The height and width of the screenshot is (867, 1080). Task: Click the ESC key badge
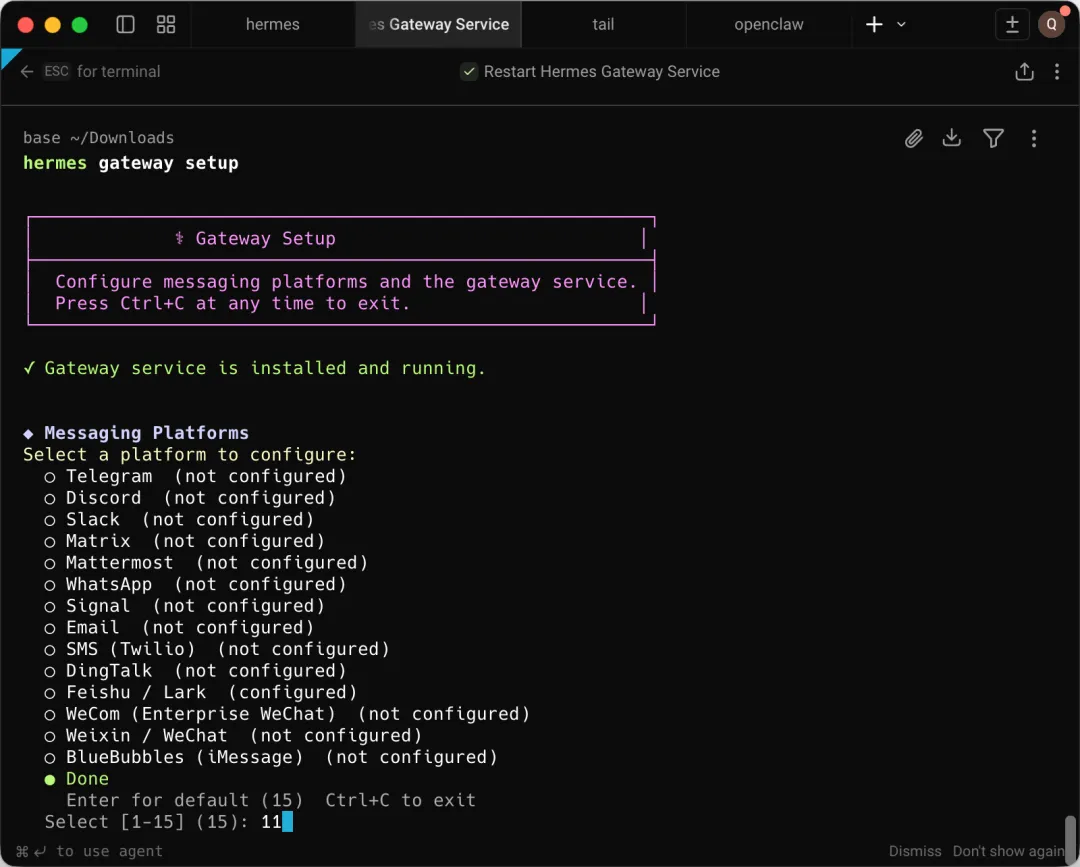(x=56, y=72)
